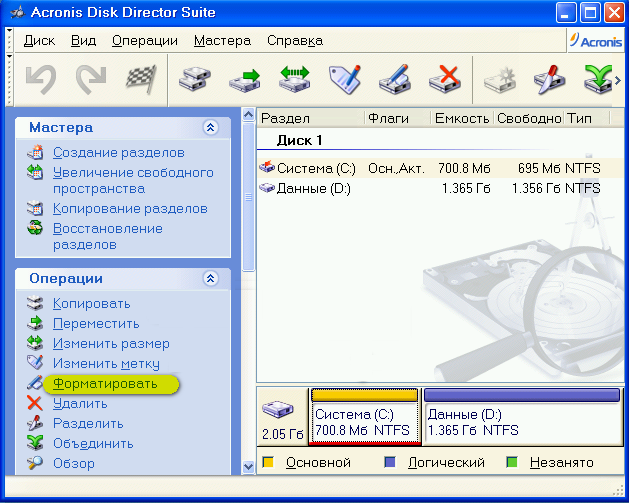Image resolution: width=630 pixels, height=503 pixels.
Task: Sort by Тип column header
Action: (x=587, y=118)
